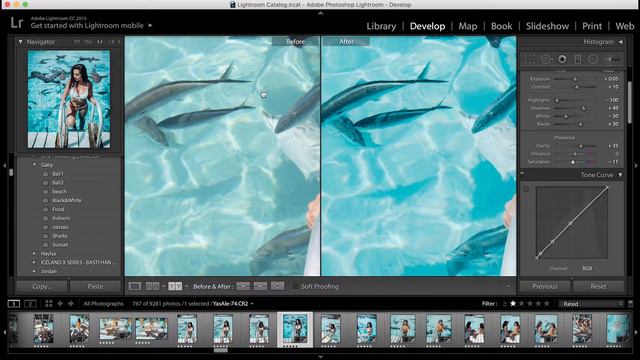Click the Lr identity plate logo

tap(17, 22)
